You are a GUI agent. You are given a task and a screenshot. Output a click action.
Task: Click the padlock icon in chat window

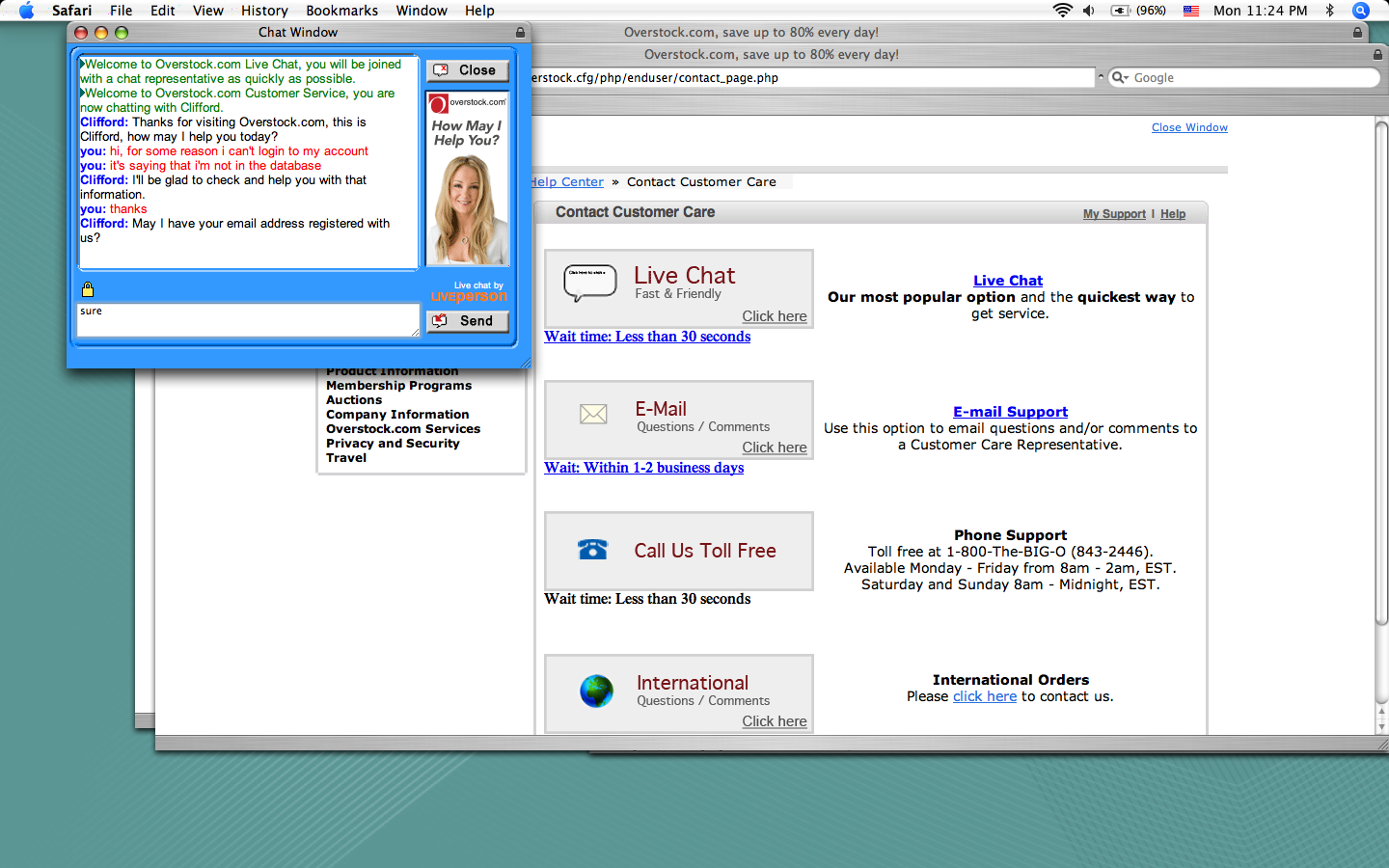pos(88,289)
